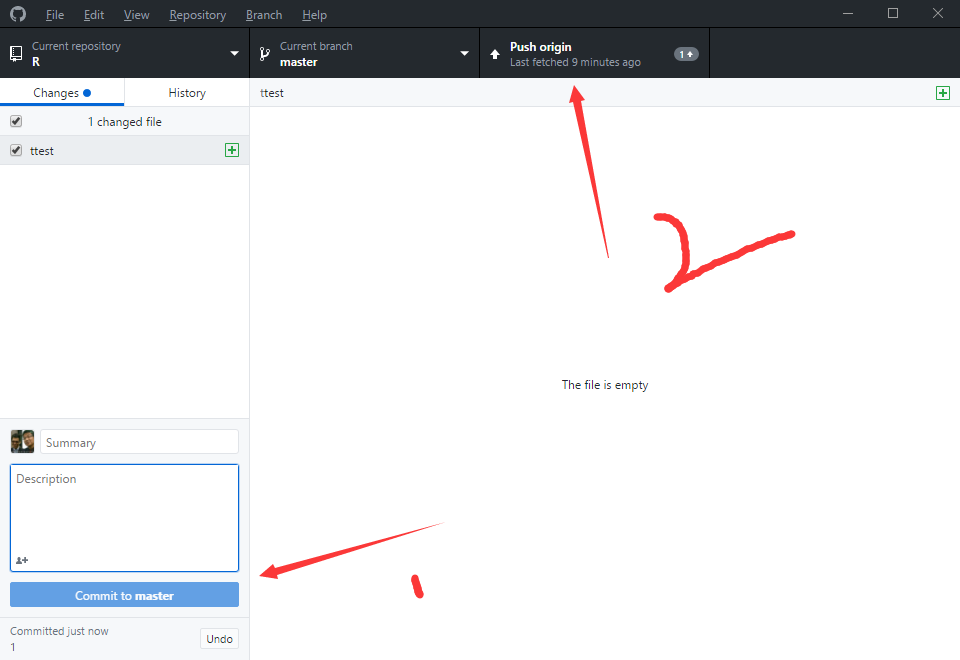960x660 pixels.
Task: Uncheck the ttest file checkbox
Action: click(16, 150)
